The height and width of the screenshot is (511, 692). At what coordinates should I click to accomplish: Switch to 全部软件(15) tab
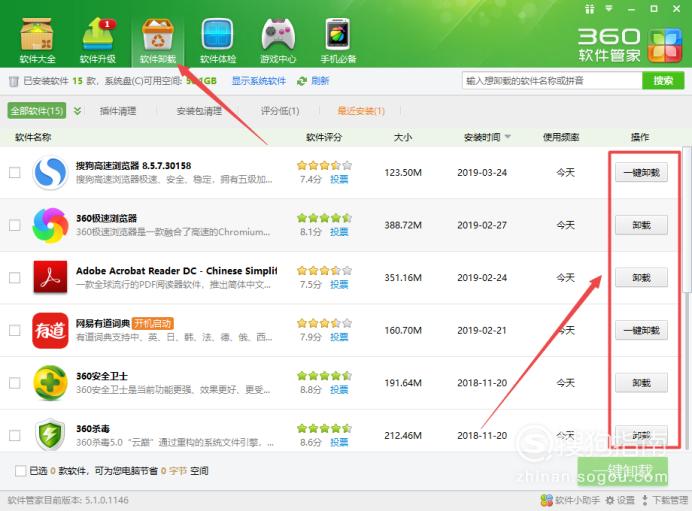[x=37, y=110]
